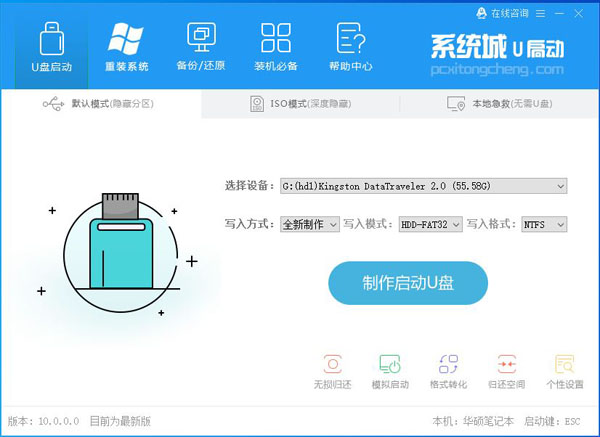Viewport: 600px width, 437px height.
Task: Open the 格式转化 conversion tool
Action: coord(448,364)
